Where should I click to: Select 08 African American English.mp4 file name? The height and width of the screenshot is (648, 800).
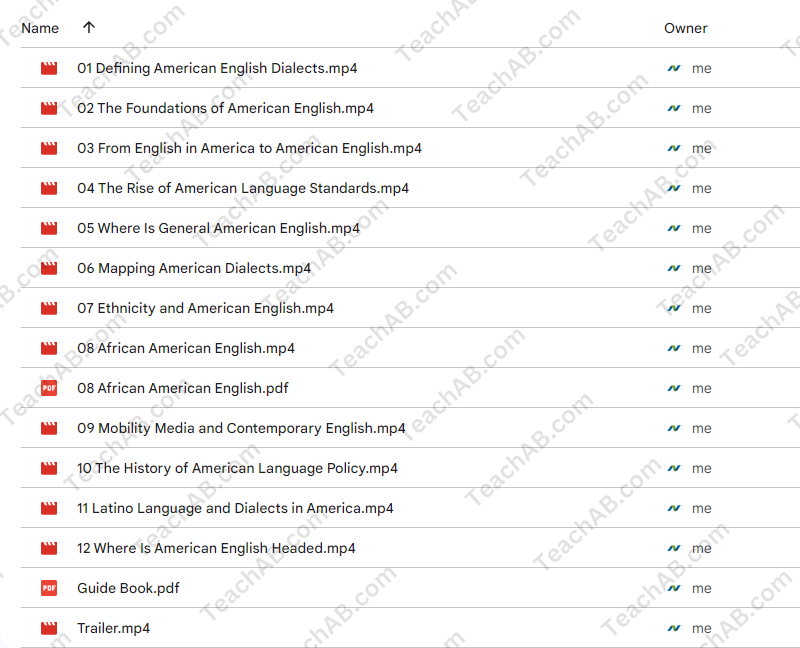coord(186,348)
